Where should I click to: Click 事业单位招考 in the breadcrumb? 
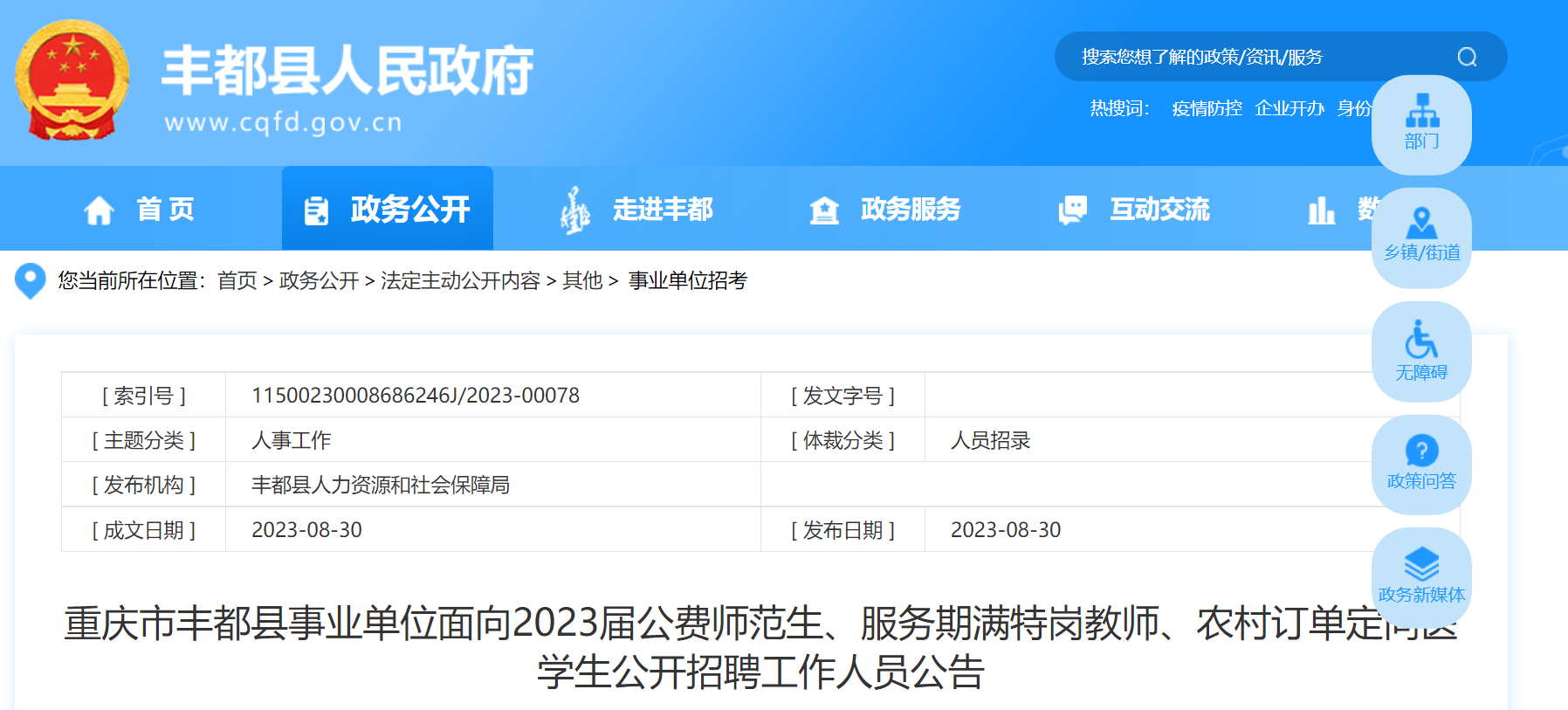click(688, 280)
